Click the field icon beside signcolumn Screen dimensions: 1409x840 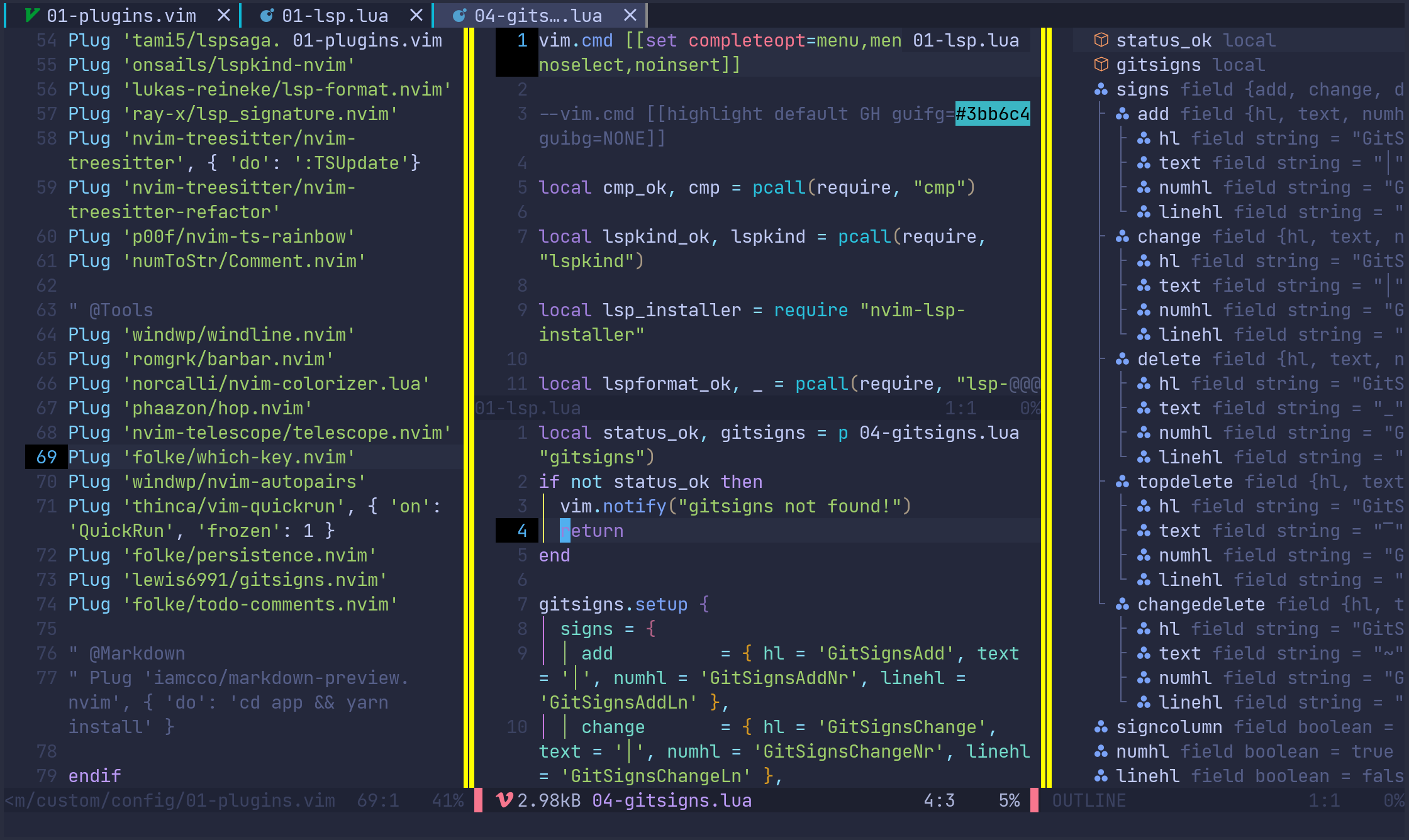(1101, 727)
